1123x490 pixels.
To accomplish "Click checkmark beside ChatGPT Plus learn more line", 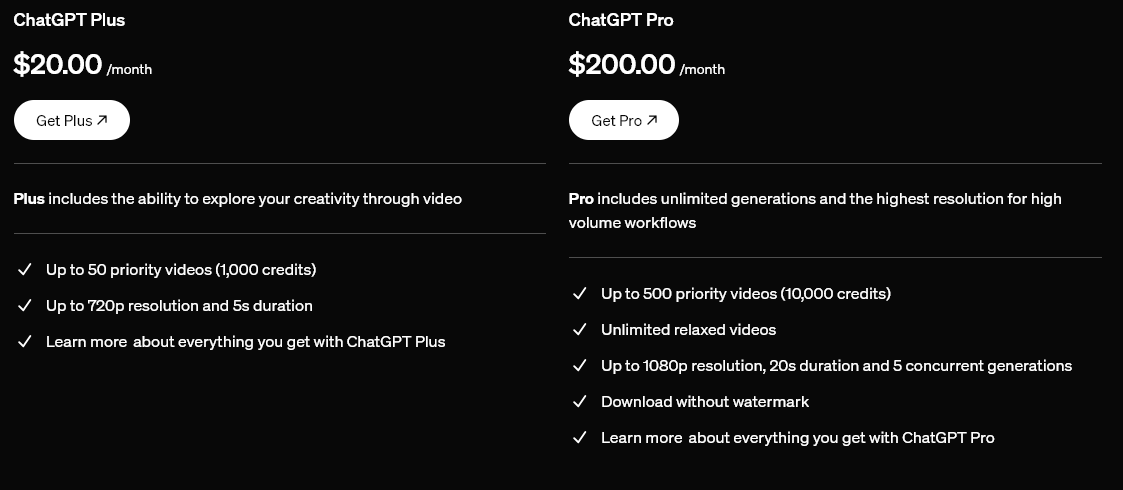I will [x=25, y=342].
